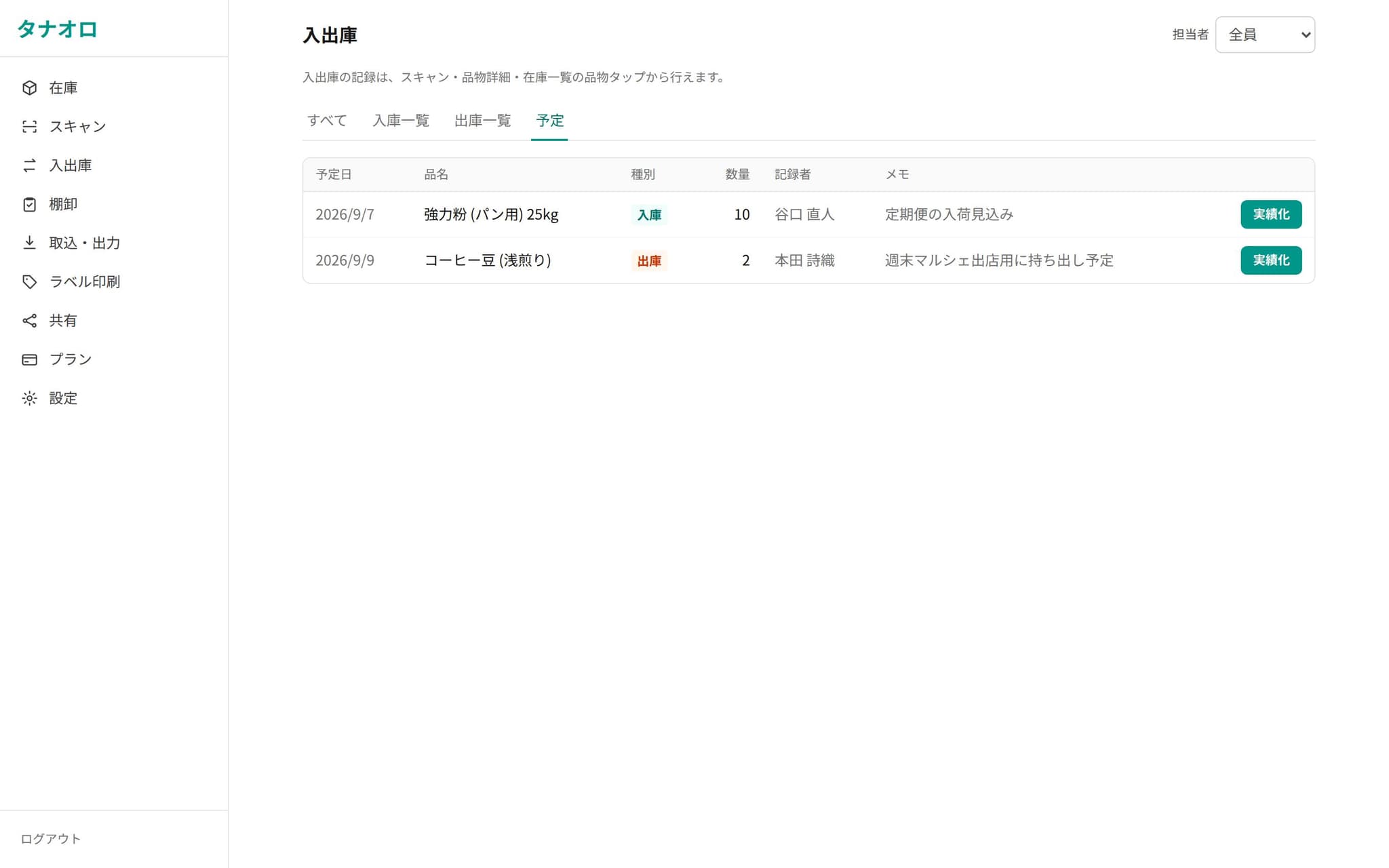Click the memo 定期便の入荷見込み

pos(949,214)
